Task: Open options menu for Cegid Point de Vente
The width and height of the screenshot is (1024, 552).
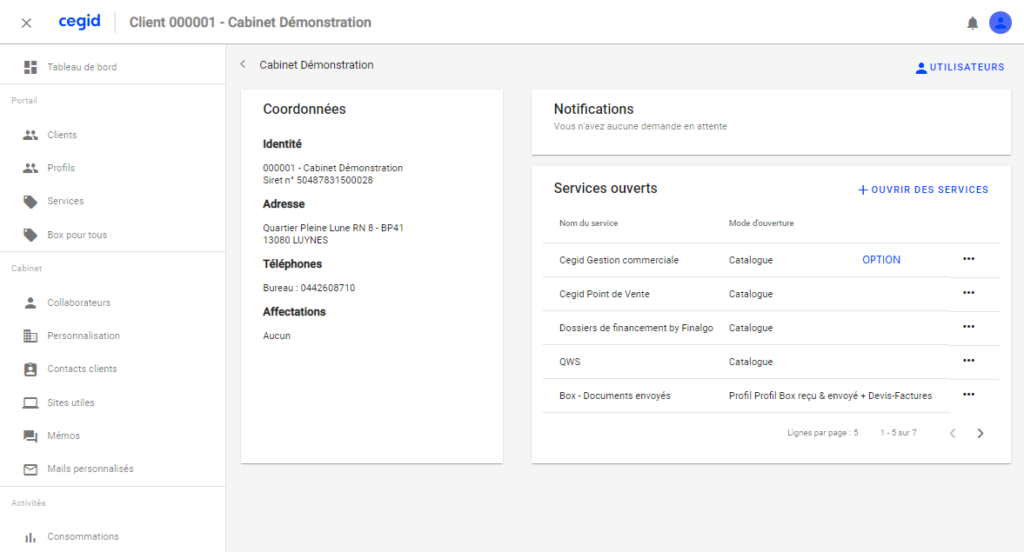Action: coord(968,293)
